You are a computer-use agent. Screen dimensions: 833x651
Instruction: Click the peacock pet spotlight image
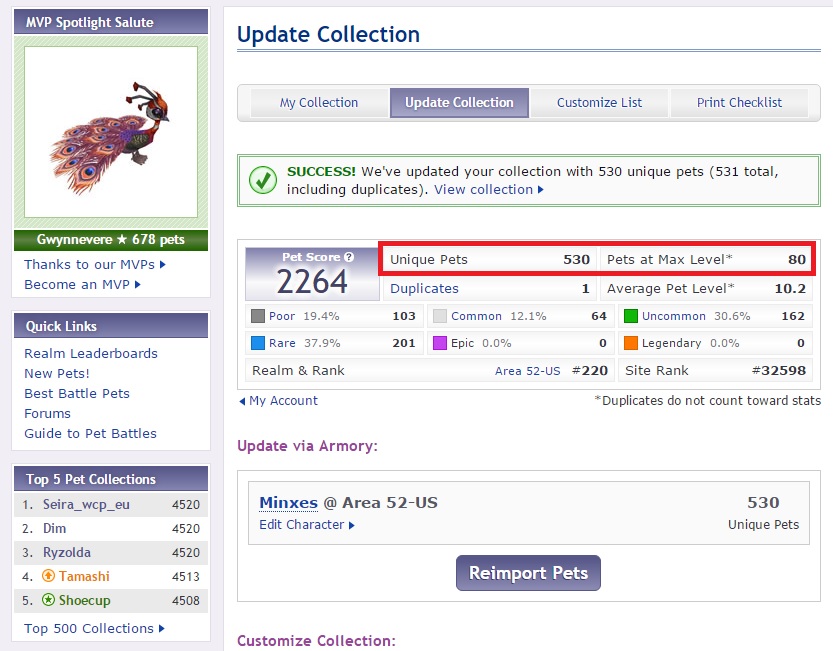111,131
